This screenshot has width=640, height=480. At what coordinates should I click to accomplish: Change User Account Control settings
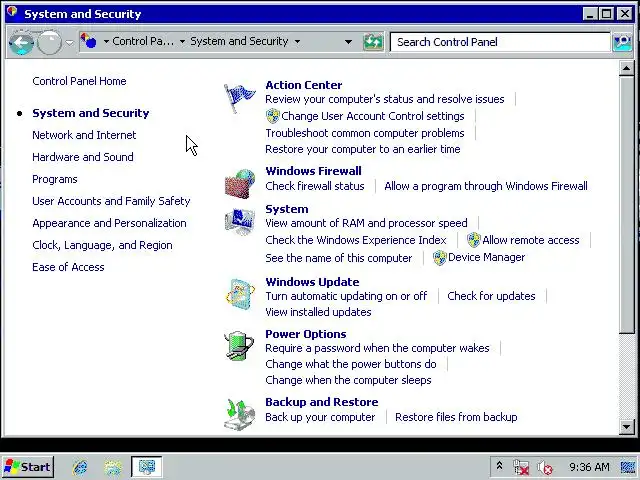pyautogui.click(x=373, y=116)
